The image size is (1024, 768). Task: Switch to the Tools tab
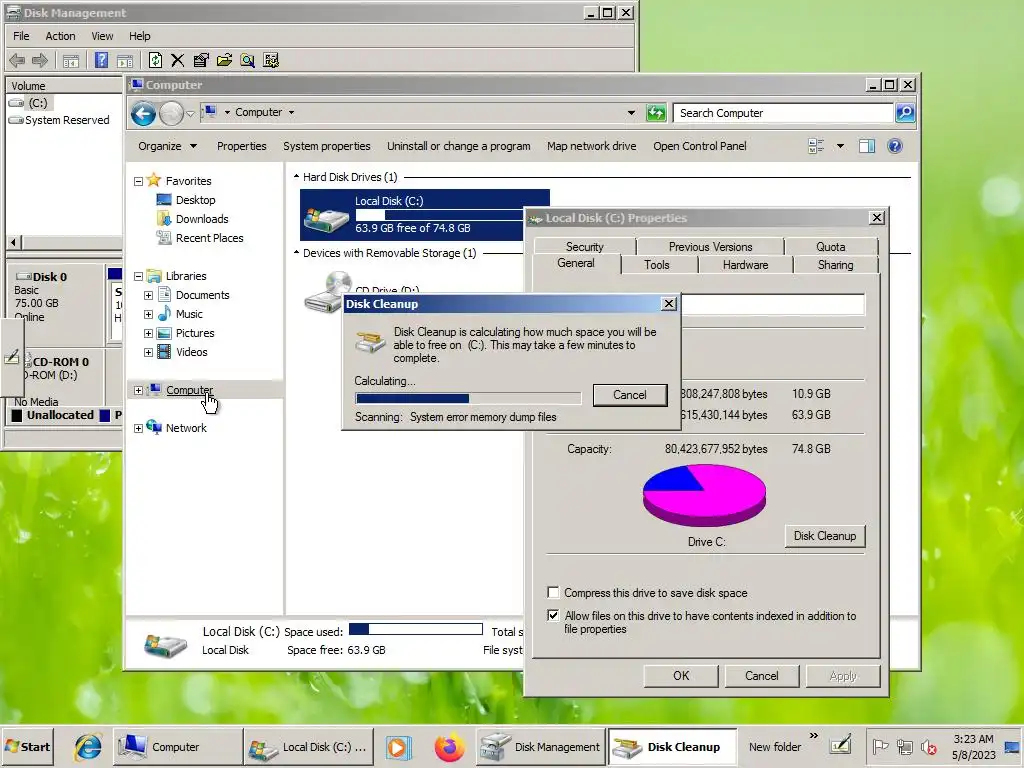pos(657,264)
